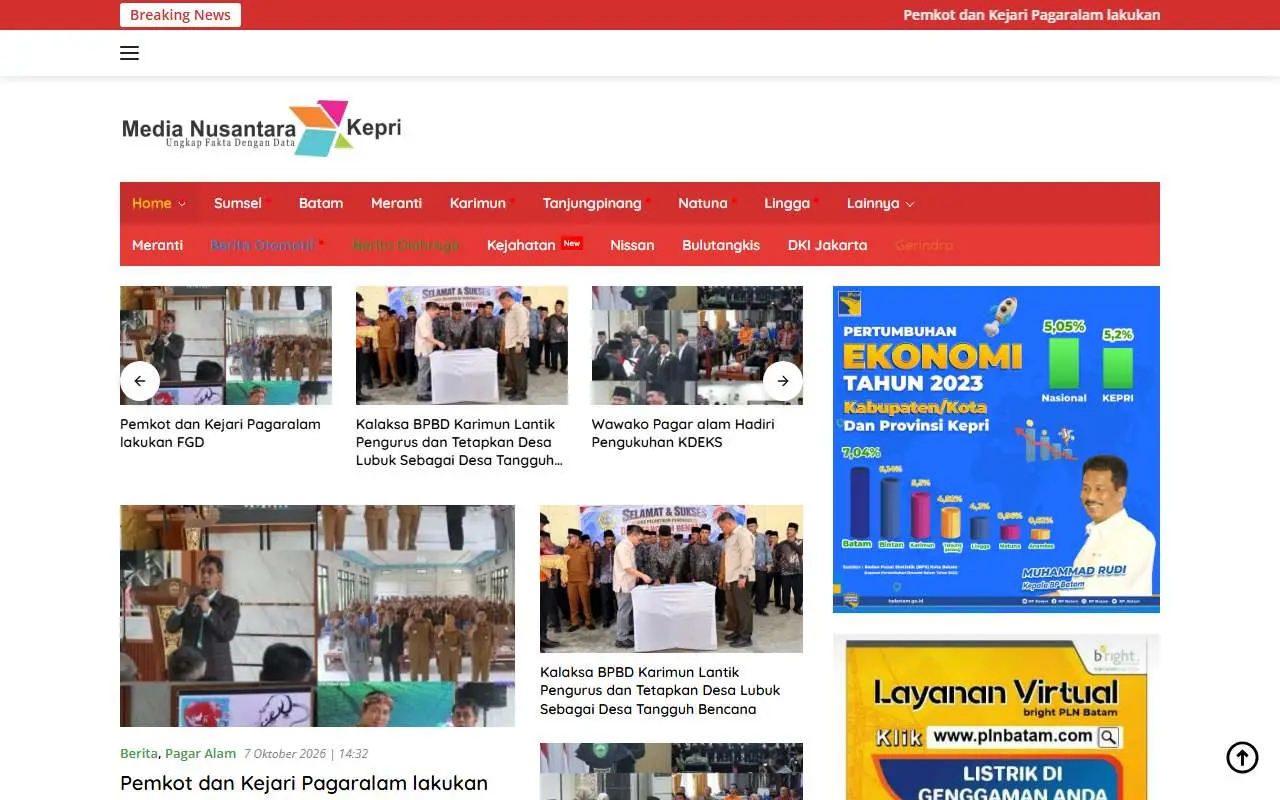Select the Nissan topic link
The width and height of the screenshot is (1280, 800).
click(632, 245)
